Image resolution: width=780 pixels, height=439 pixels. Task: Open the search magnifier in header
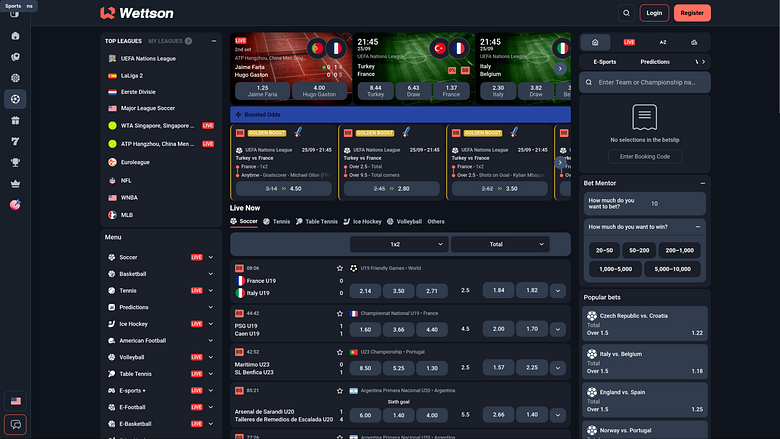tap(626, 13)
